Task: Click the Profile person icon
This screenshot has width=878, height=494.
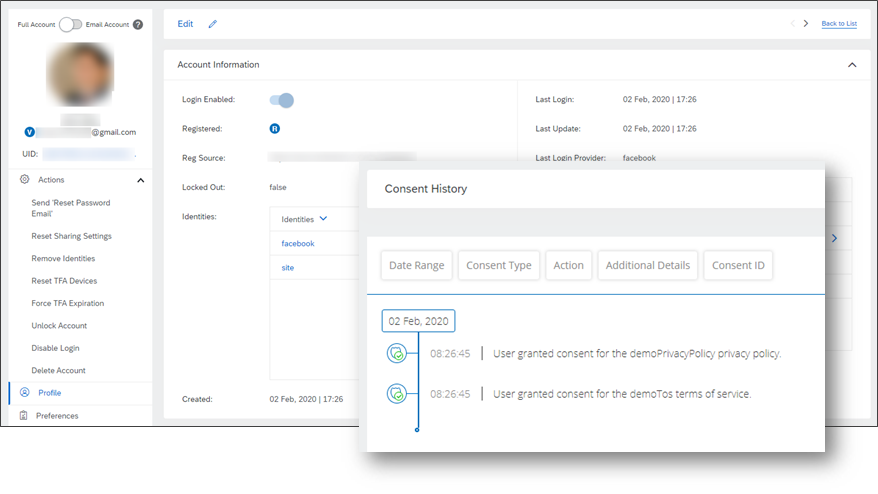Action: [25, 393]
